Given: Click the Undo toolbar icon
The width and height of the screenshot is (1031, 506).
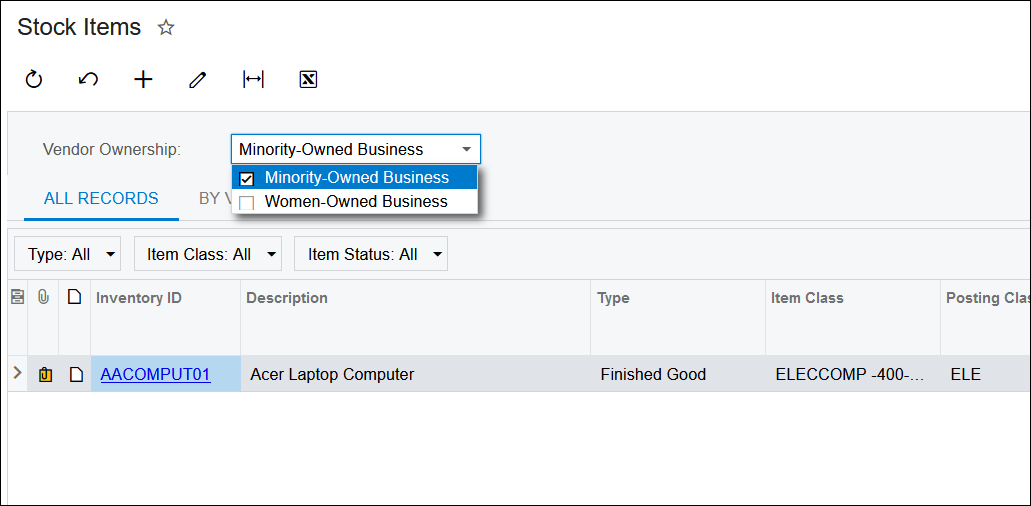Looking at the screenshot, I should click(88, 80).
